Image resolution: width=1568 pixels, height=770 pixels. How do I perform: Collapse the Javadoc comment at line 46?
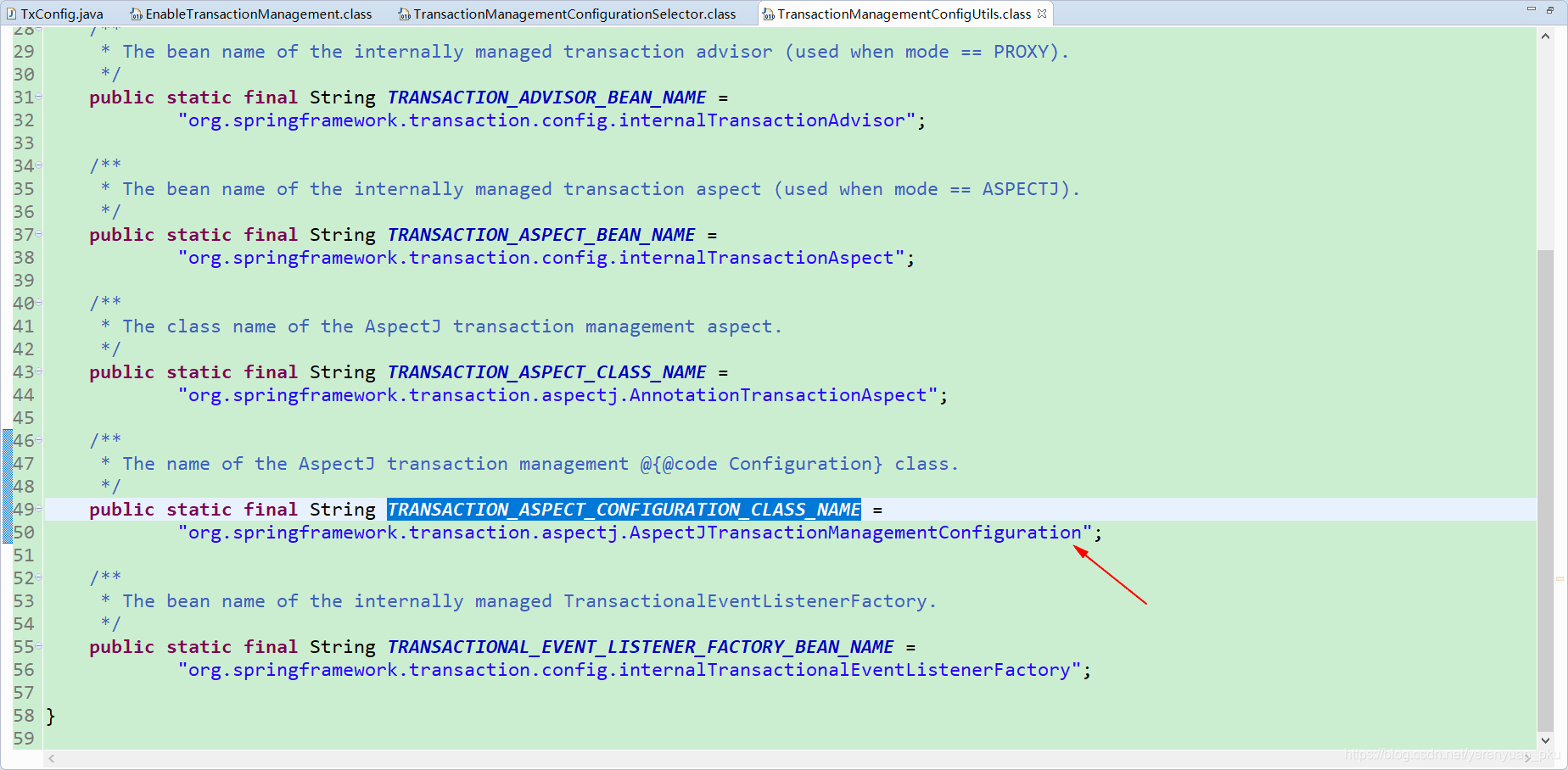tap(39, 441)
